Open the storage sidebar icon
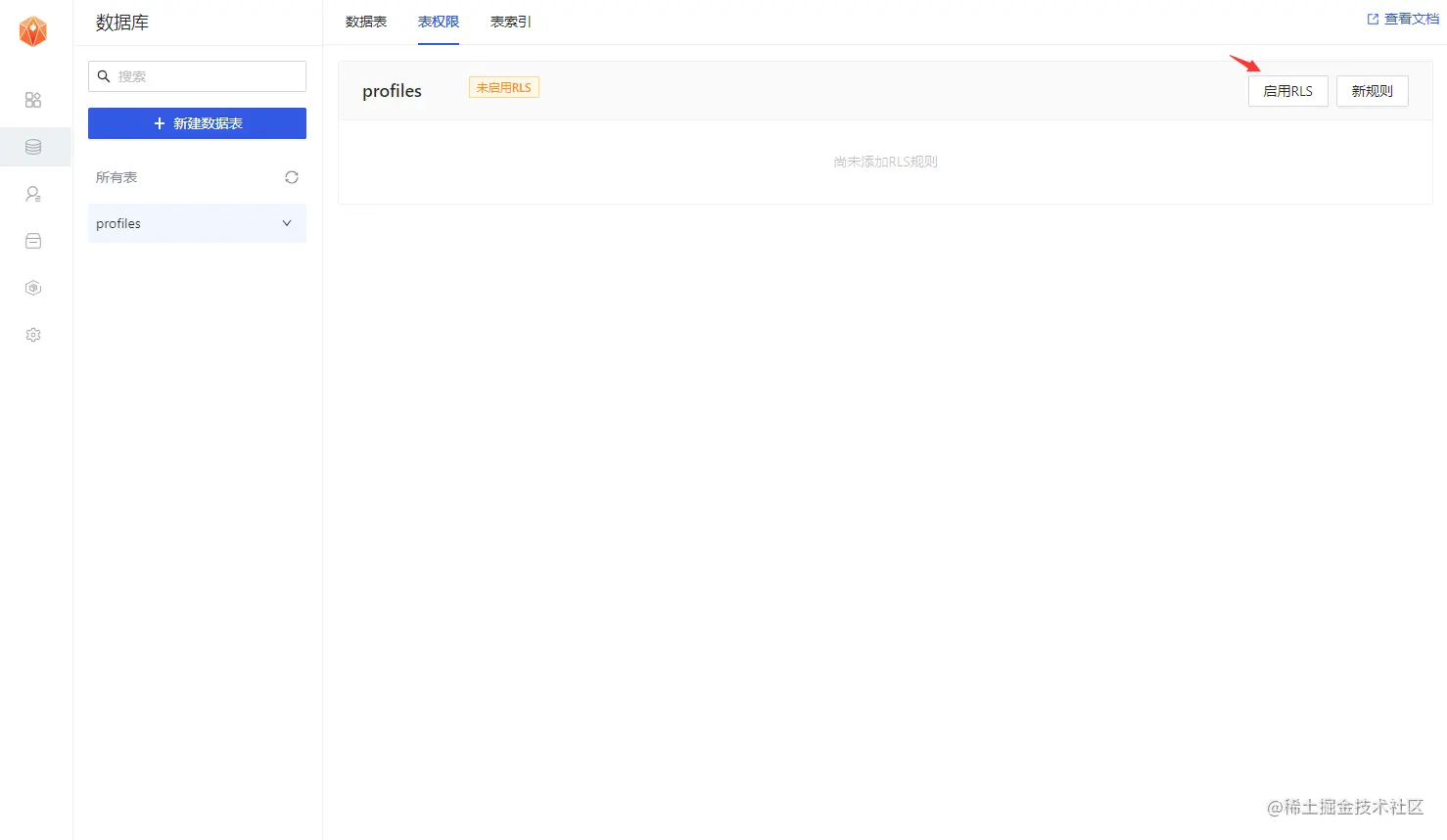Image resolution: width=1447 pixels, height=840 pixels. (x=33, y=240)
